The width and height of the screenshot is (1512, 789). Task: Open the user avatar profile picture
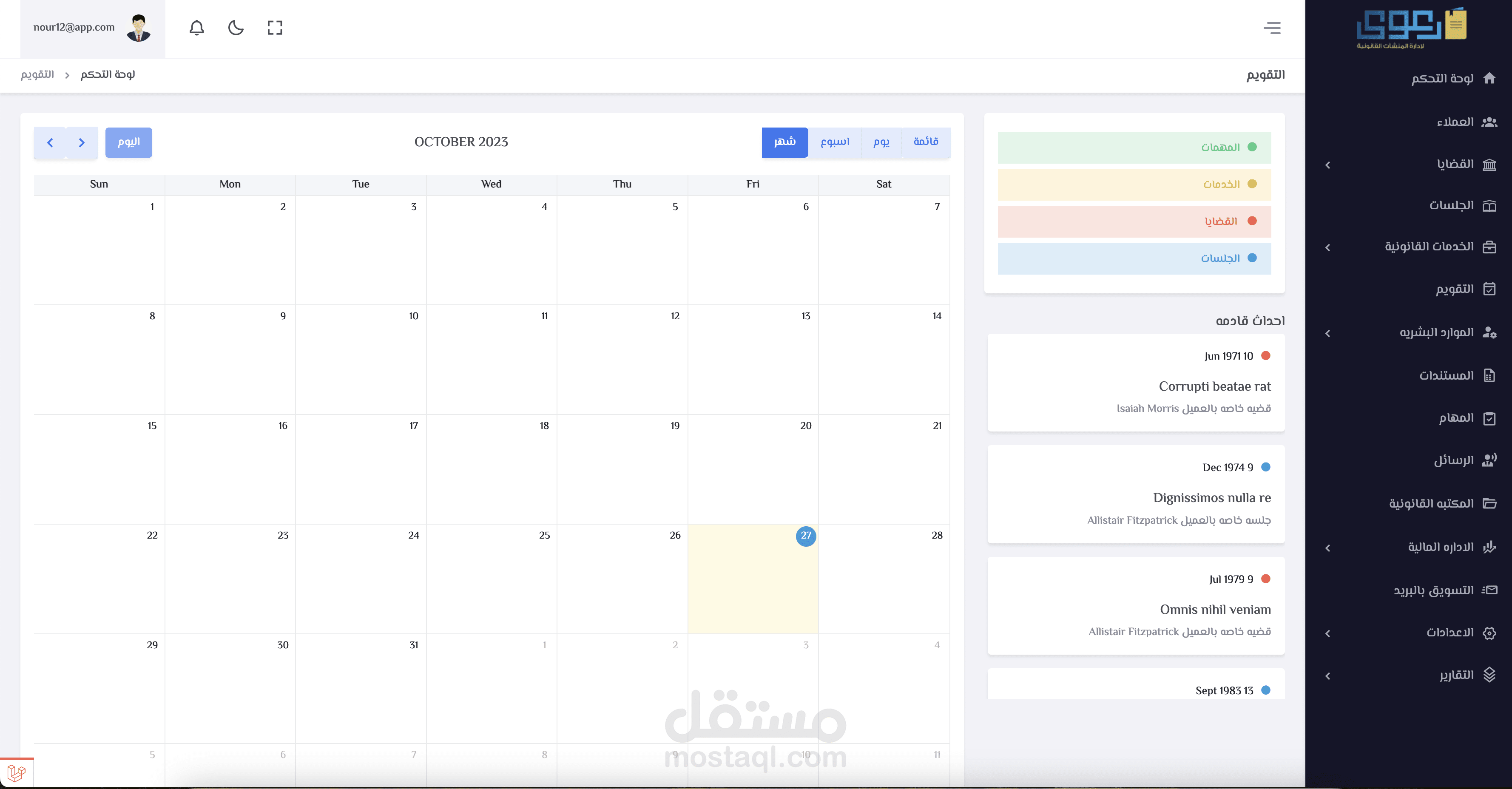point(139,28)
